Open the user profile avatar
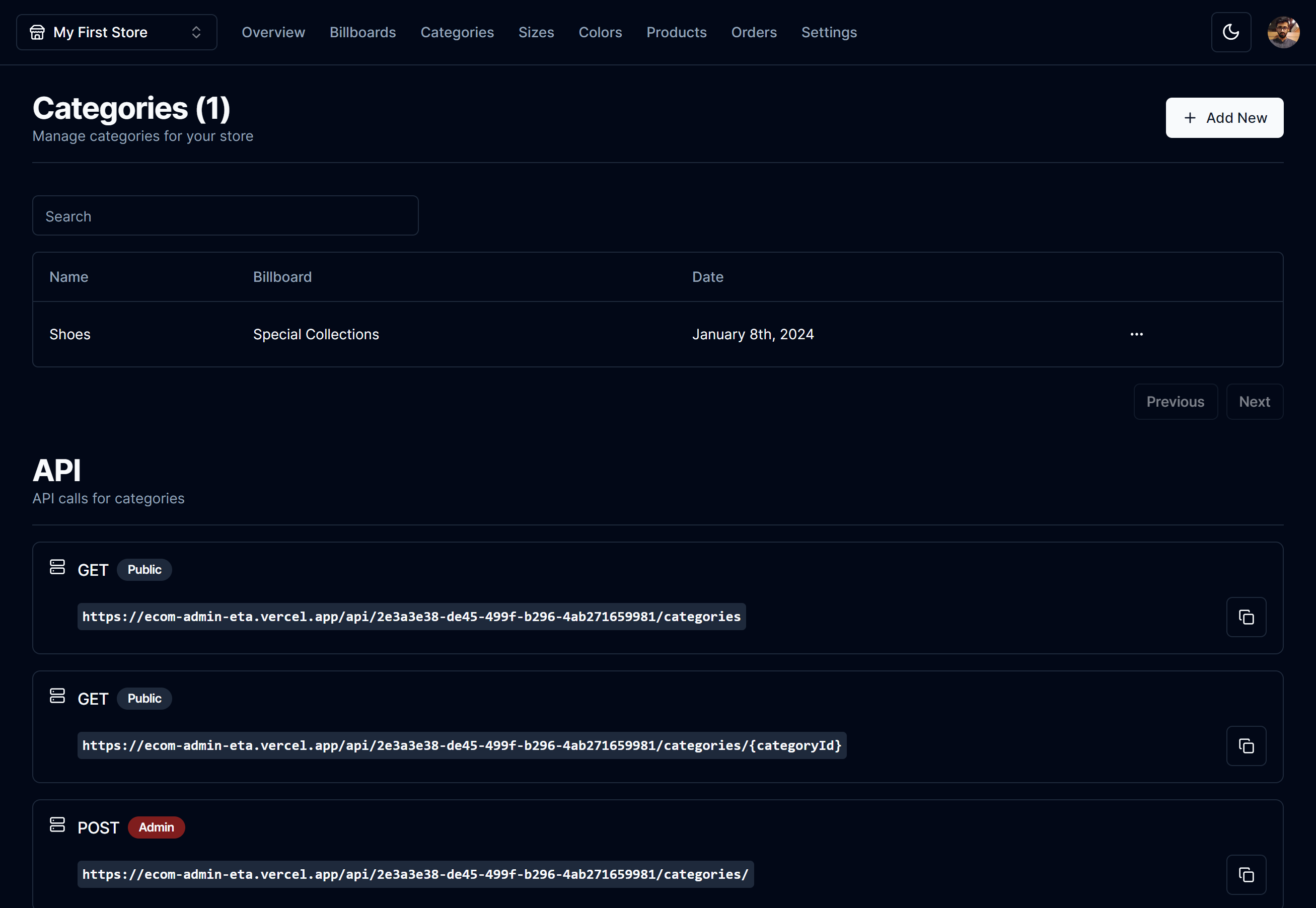 (x=1284, y=32)
